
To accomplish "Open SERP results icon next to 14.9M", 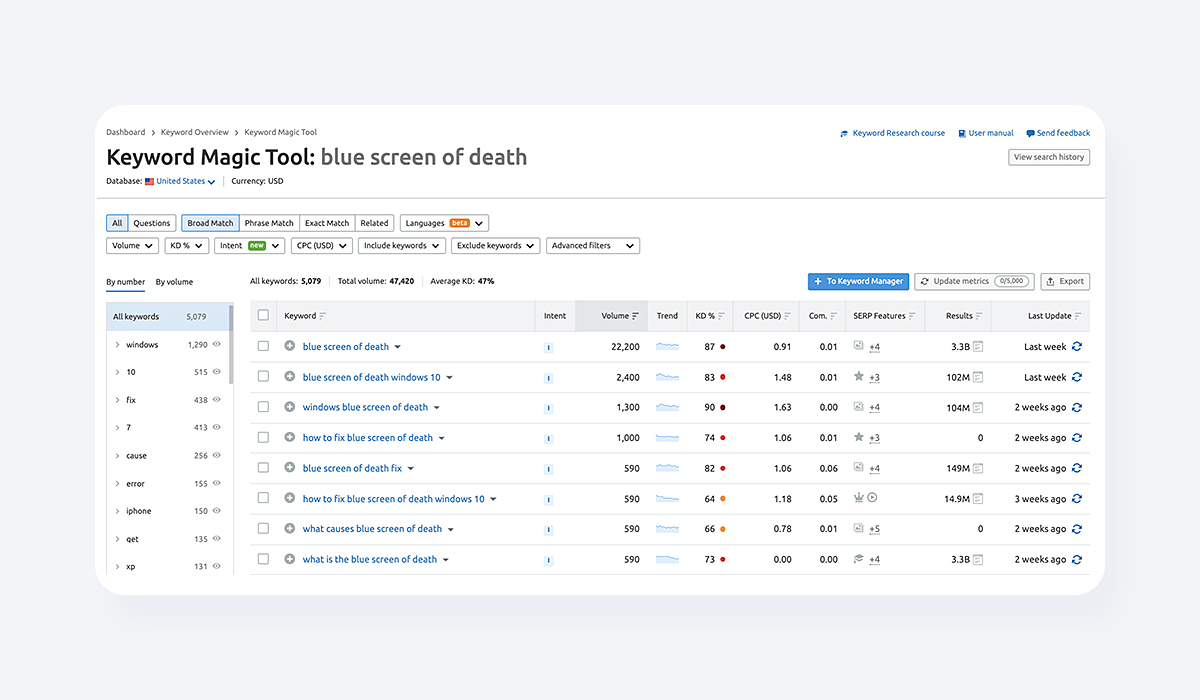I will [x=978, y=499].
